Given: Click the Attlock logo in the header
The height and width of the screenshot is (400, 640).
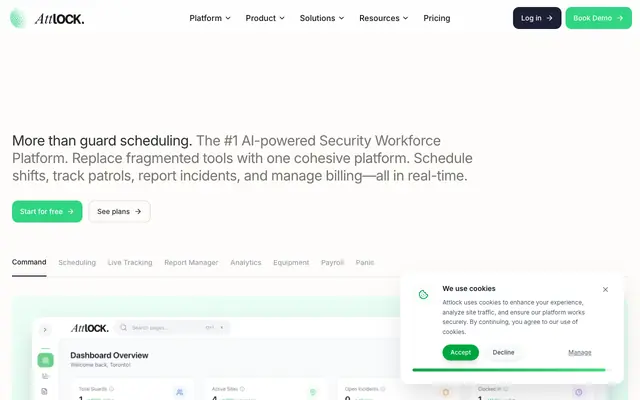Looking at the screenshot, I should pyautogui.click(x=47, y=18).
